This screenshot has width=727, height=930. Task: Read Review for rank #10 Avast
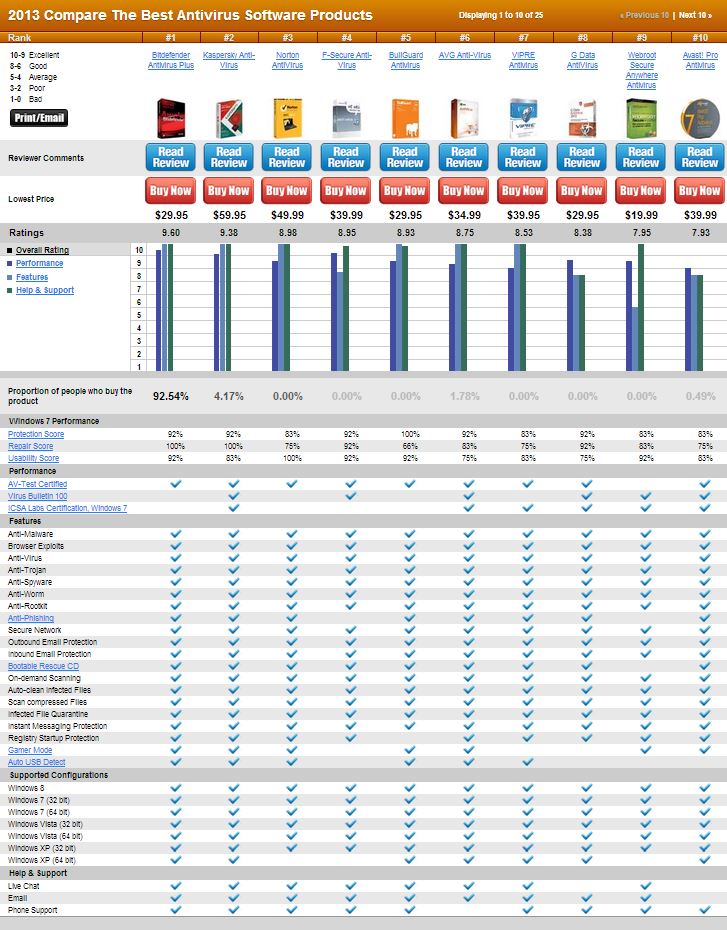point(700,157)
